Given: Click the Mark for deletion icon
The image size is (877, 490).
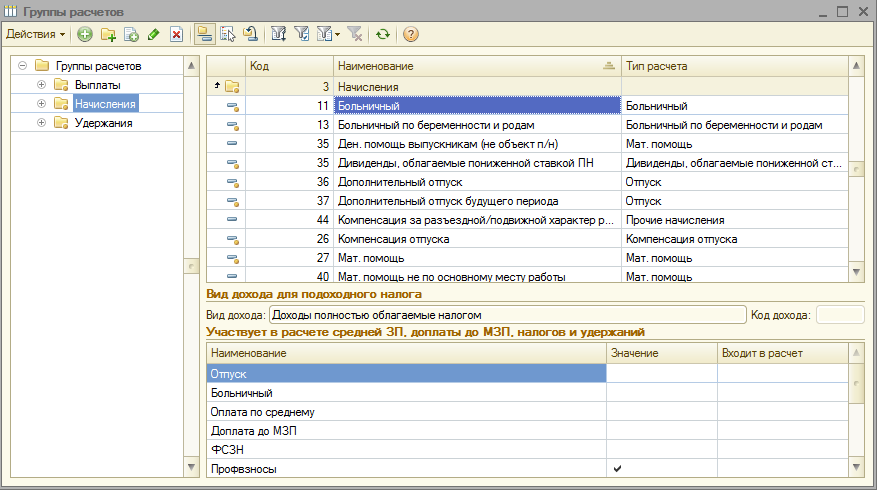Looking at the screenshot, I should coord(176,34).
